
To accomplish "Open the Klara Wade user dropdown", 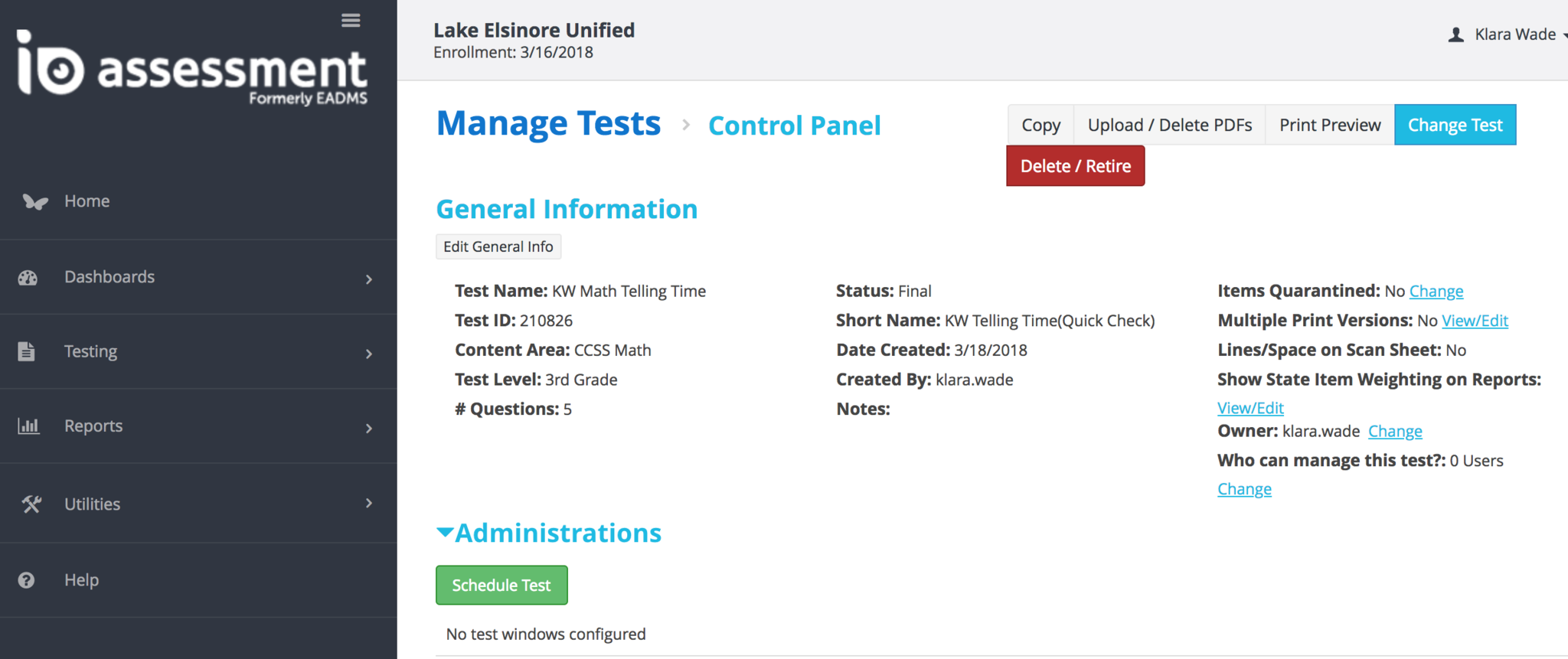I will point(1516,34).
